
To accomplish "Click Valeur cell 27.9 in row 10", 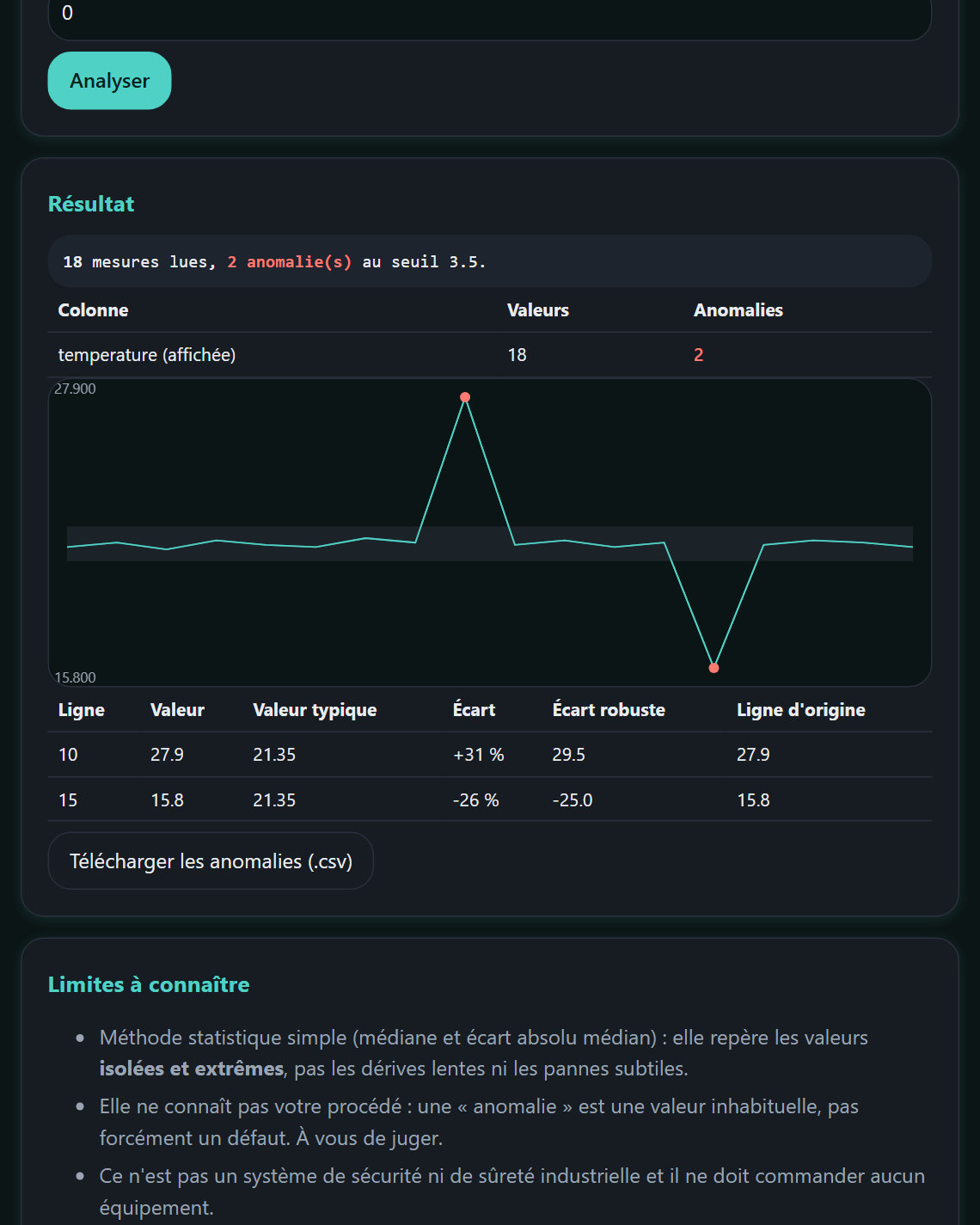I will [x=167, y=755].
